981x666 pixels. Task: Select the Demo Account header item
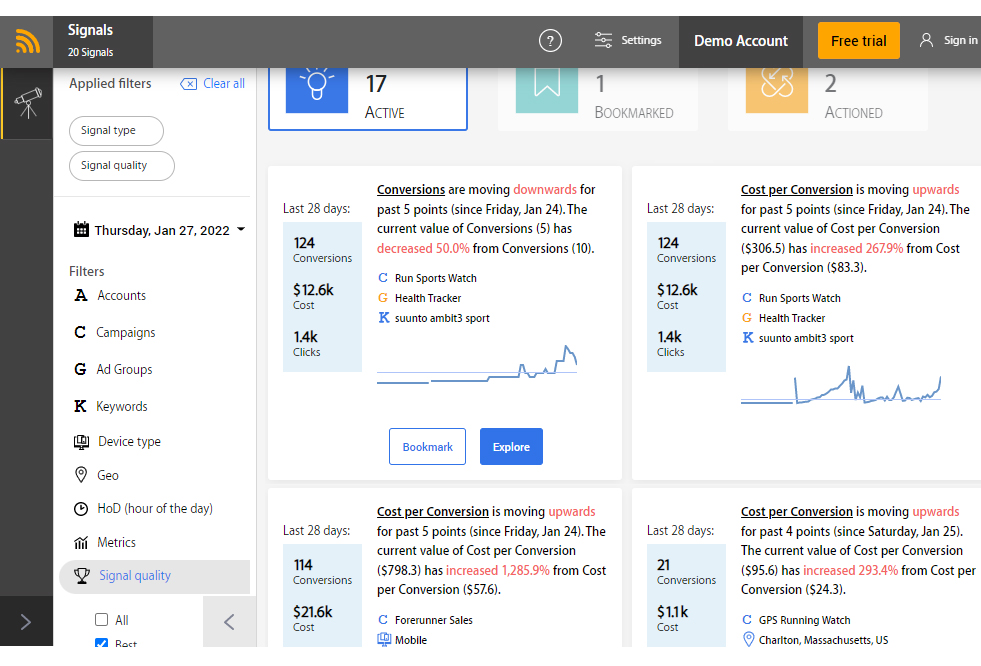click(x=741, y=41)
